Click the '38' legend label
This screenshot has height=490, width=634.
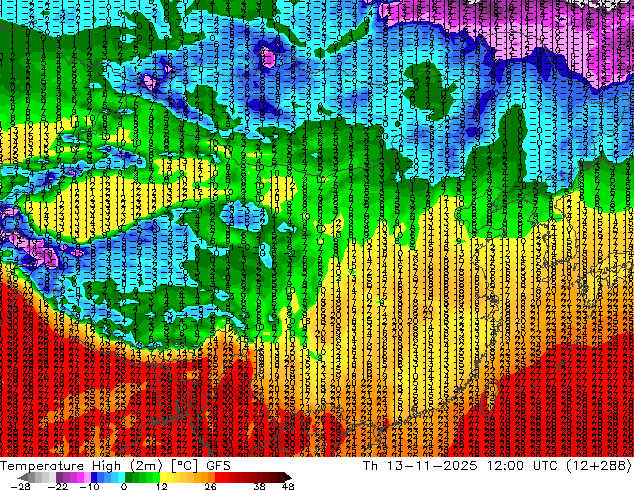tap(260, 486)
